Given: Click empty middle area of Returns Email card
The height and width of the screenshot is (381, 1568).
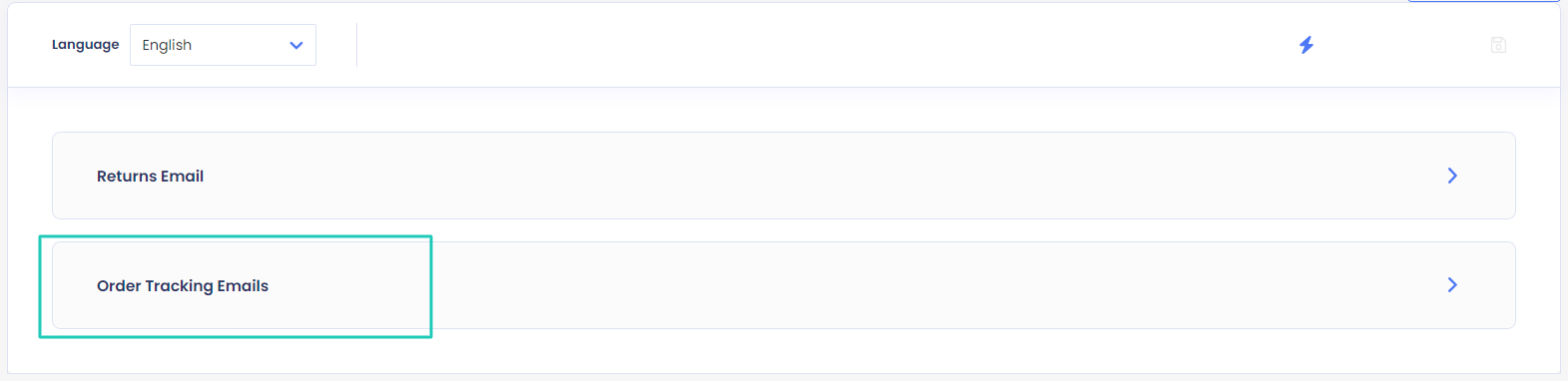Looking at the screenshot, I should pos(798,176).
